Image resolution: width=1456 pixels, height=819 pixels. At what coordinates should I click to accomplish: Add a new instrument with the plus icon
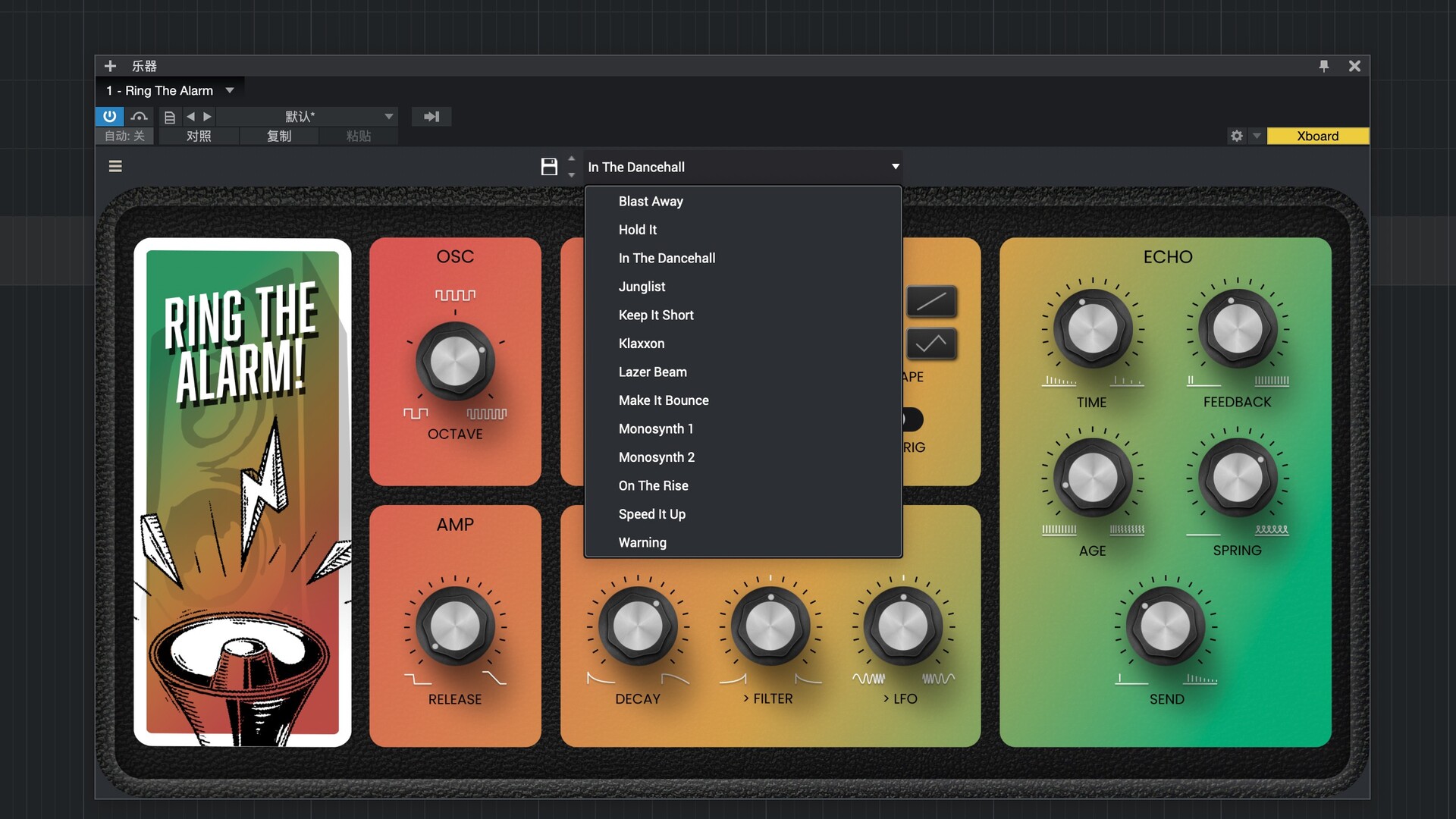(110, 66)
